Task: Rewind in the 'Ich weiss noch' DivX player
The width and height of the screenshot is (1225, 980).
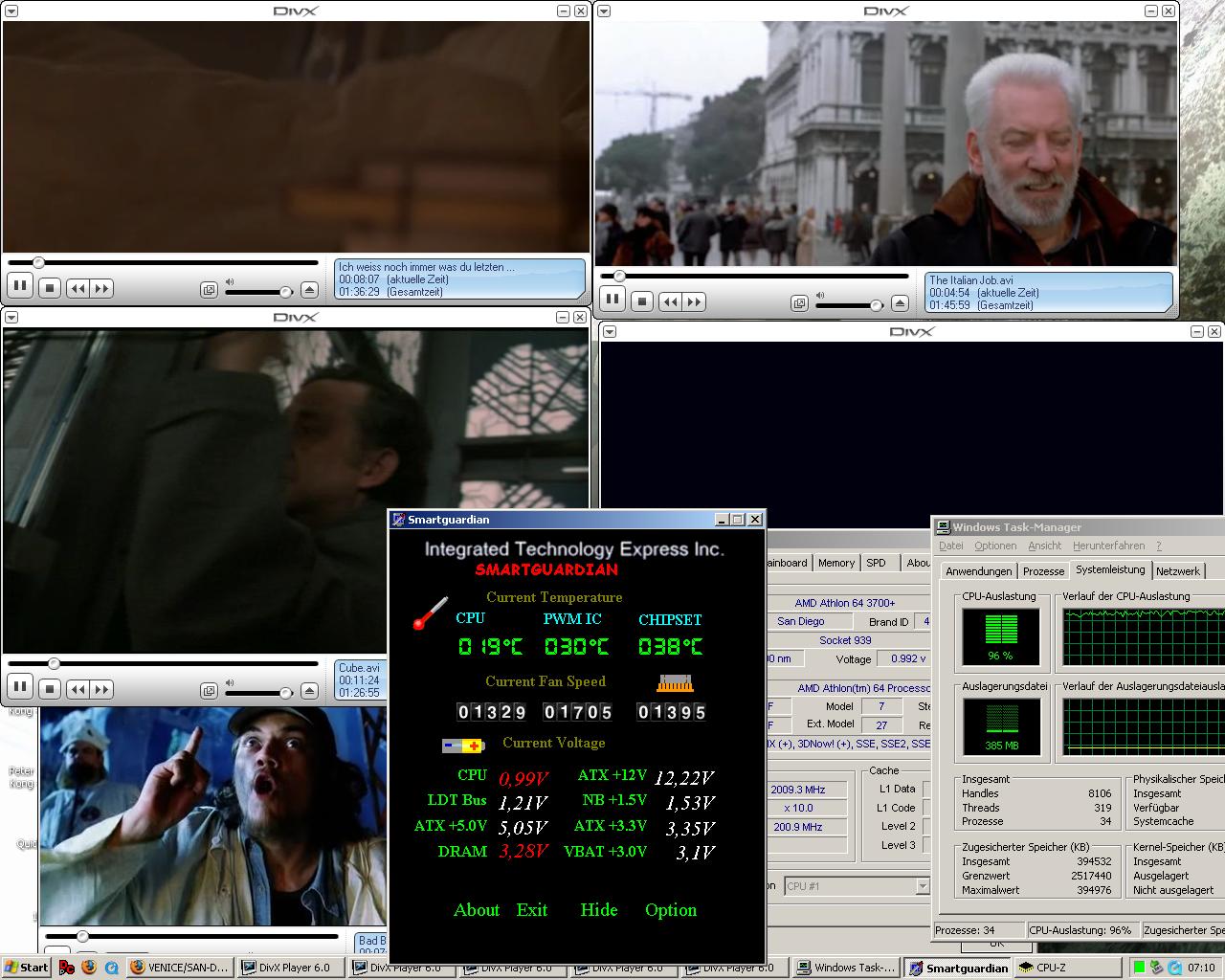Action: [x=78, y=288]
